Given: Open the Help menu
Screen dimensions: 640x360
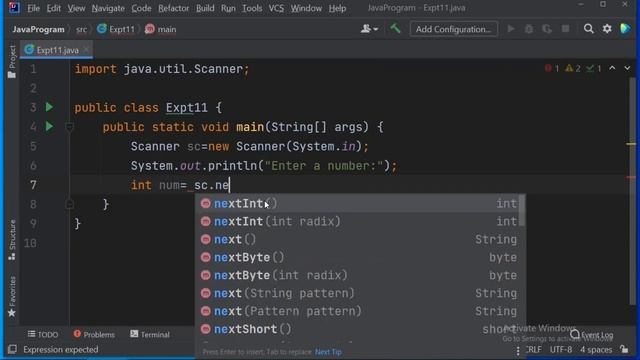Looking at the screenshot, I should coord(337,8).
